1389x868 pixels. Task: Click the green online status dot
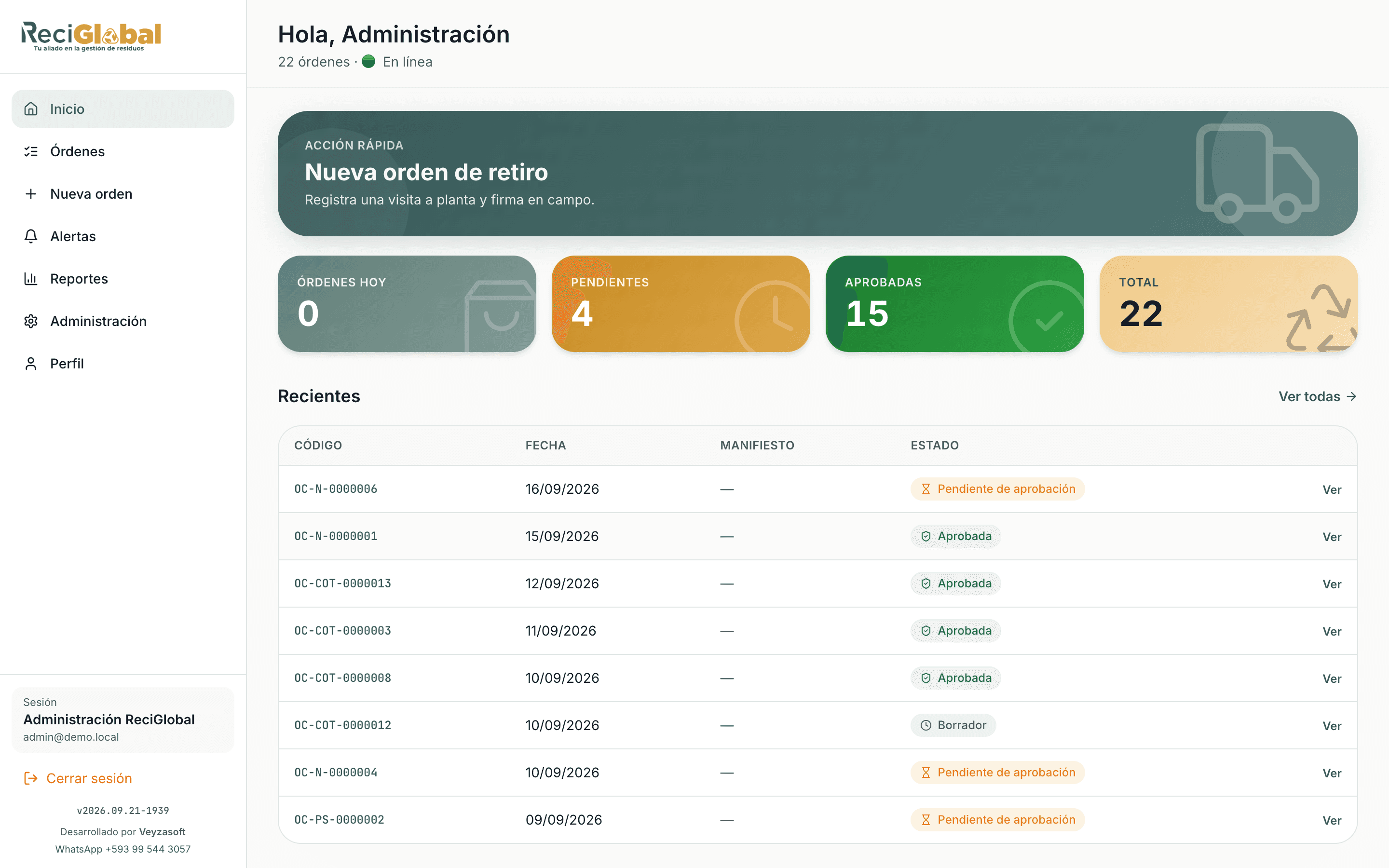click(368, 61)
